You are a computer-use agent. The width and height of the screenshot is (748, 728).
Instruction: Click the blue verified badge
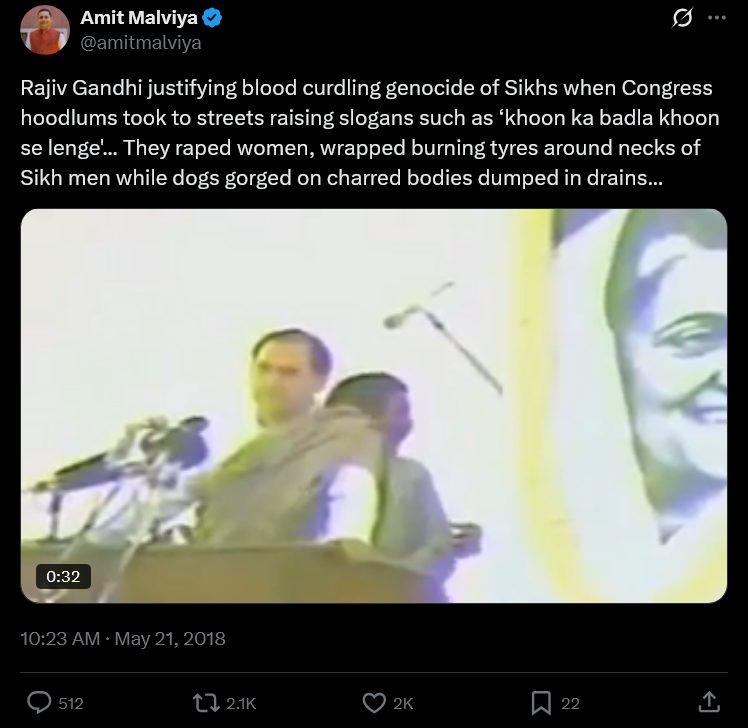[212, 18]
